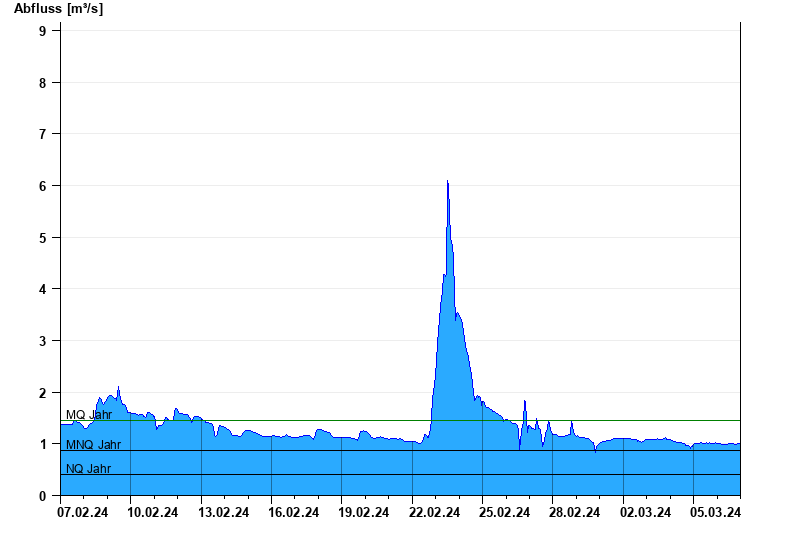Click the y-axis value 7
The width and height of the screenshot is (800, 550).
(x=42, y=134)
